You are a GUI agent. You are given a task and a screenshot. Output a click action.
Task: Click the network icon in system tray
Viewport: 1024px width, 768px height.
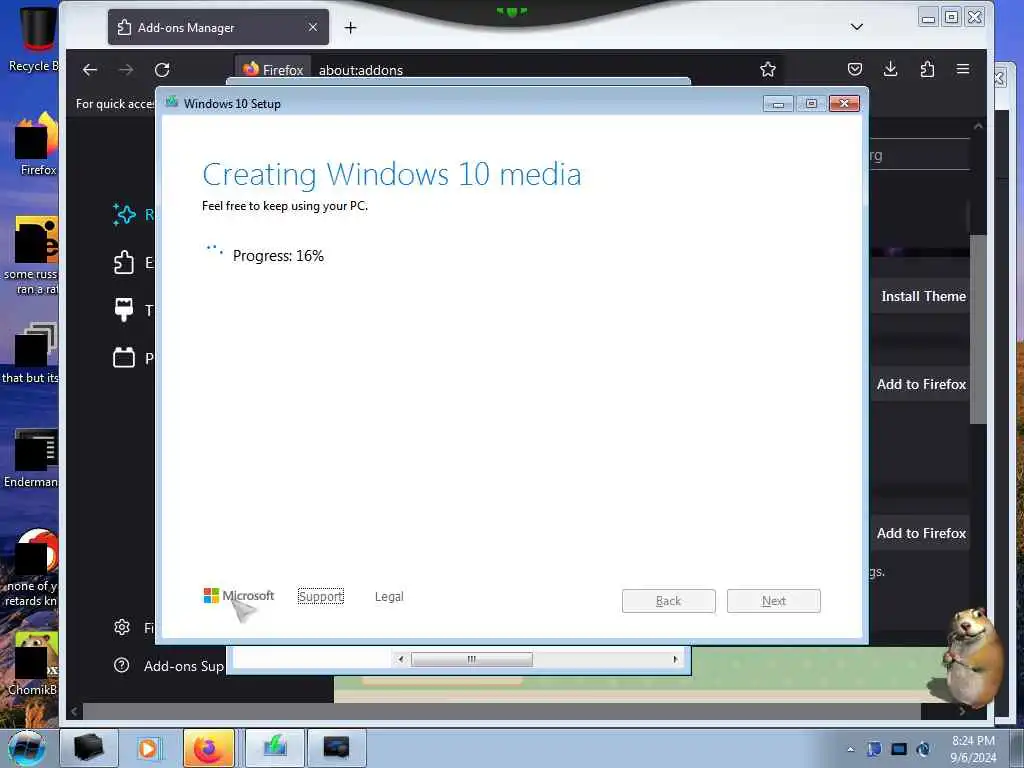[x=923, y=749]
